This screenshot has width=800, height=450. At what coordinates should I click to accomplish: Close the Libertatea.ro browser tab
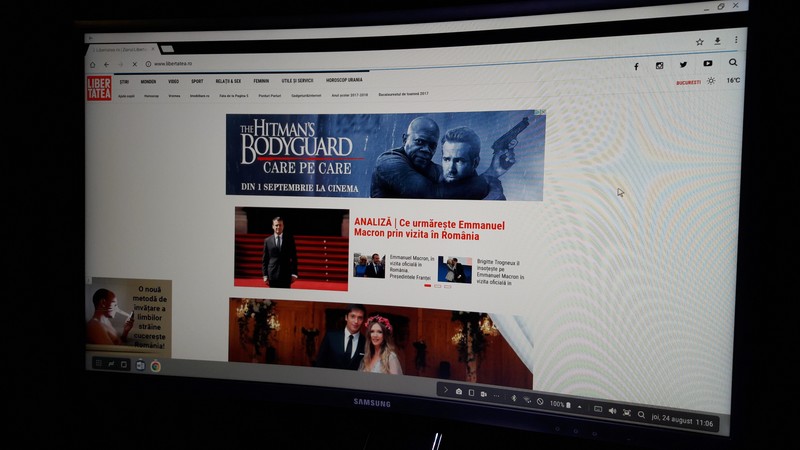(153, 49)
